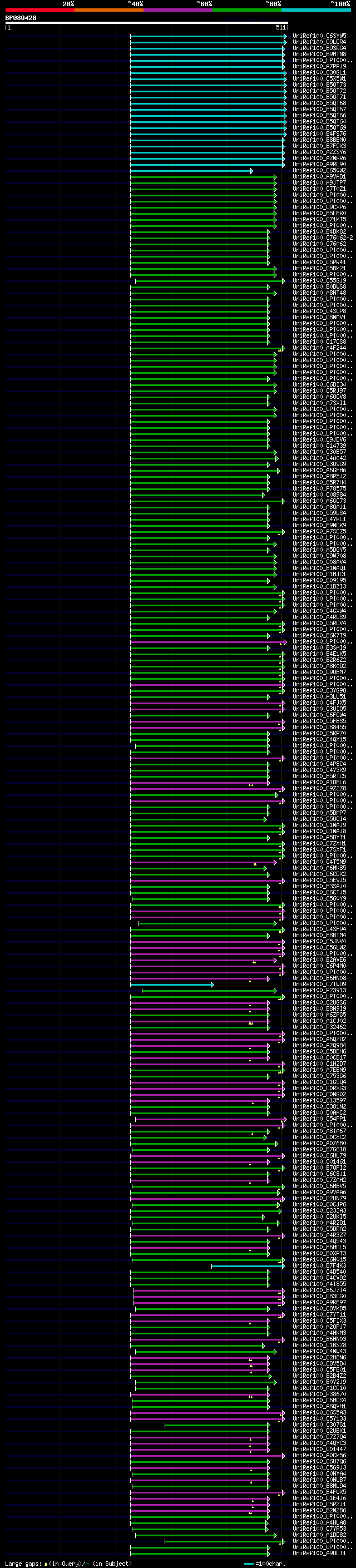
Task: Open hit UniRef100_B5QT67
Action: pos(319,109)
